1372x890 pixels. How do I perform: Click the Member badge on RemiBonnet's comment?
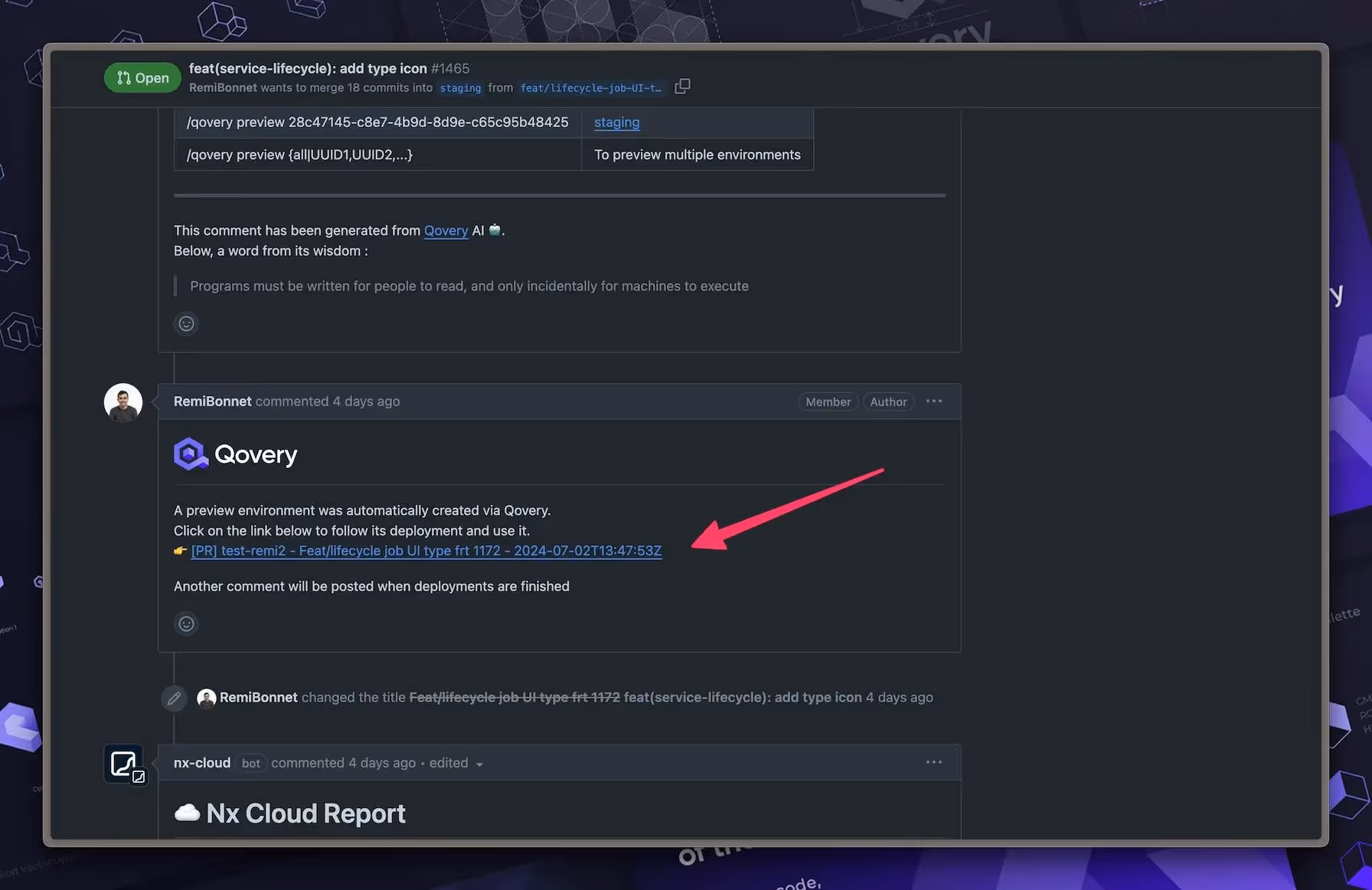[828, 401]
